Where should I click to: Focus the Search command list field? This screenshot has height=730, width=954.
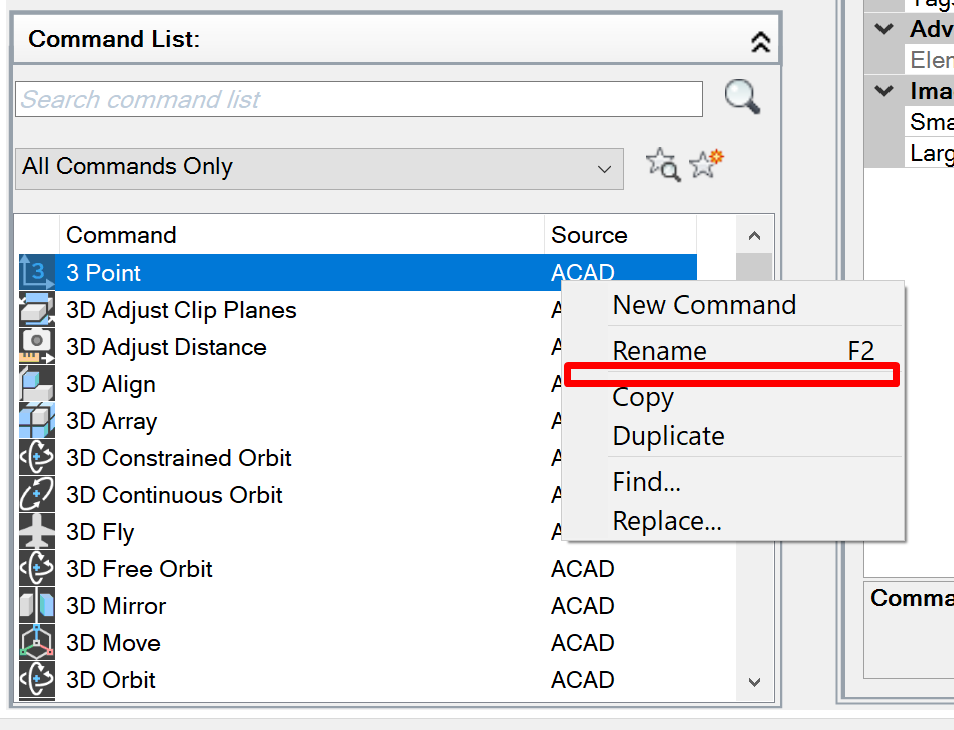click(x=359, y=99)
